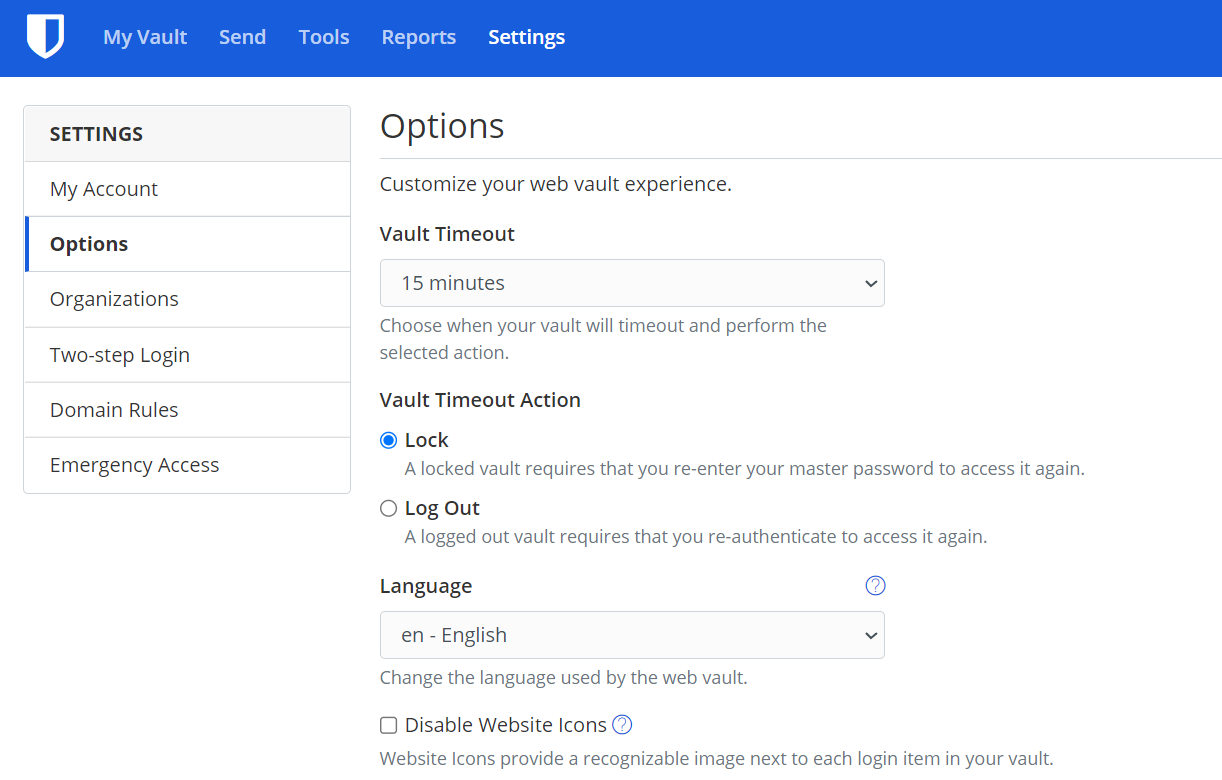Click 'Change the language used by the web vault.'

pos(564,678)
